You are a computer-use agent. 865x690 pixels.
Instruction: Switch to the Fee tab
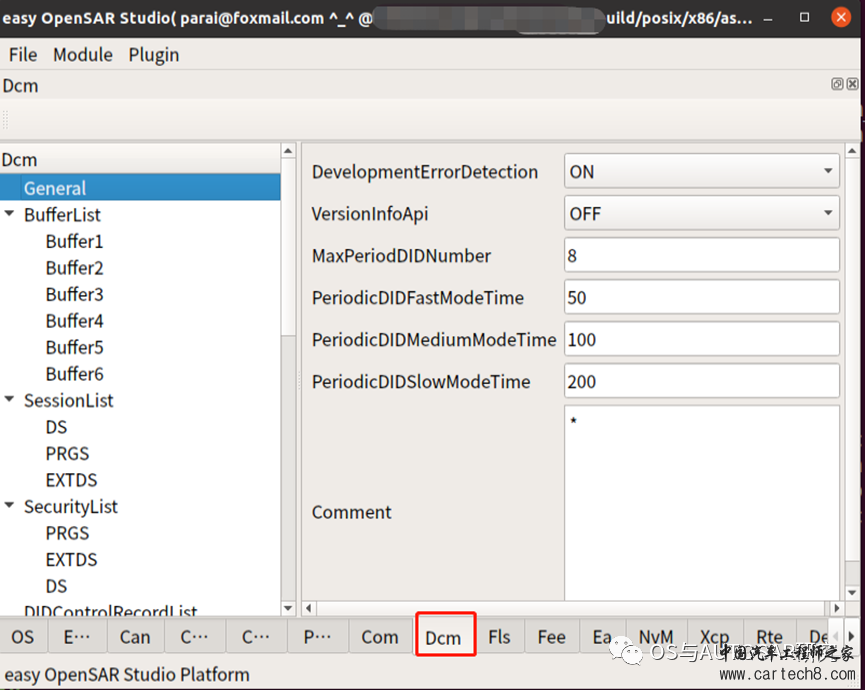(552, 637)
